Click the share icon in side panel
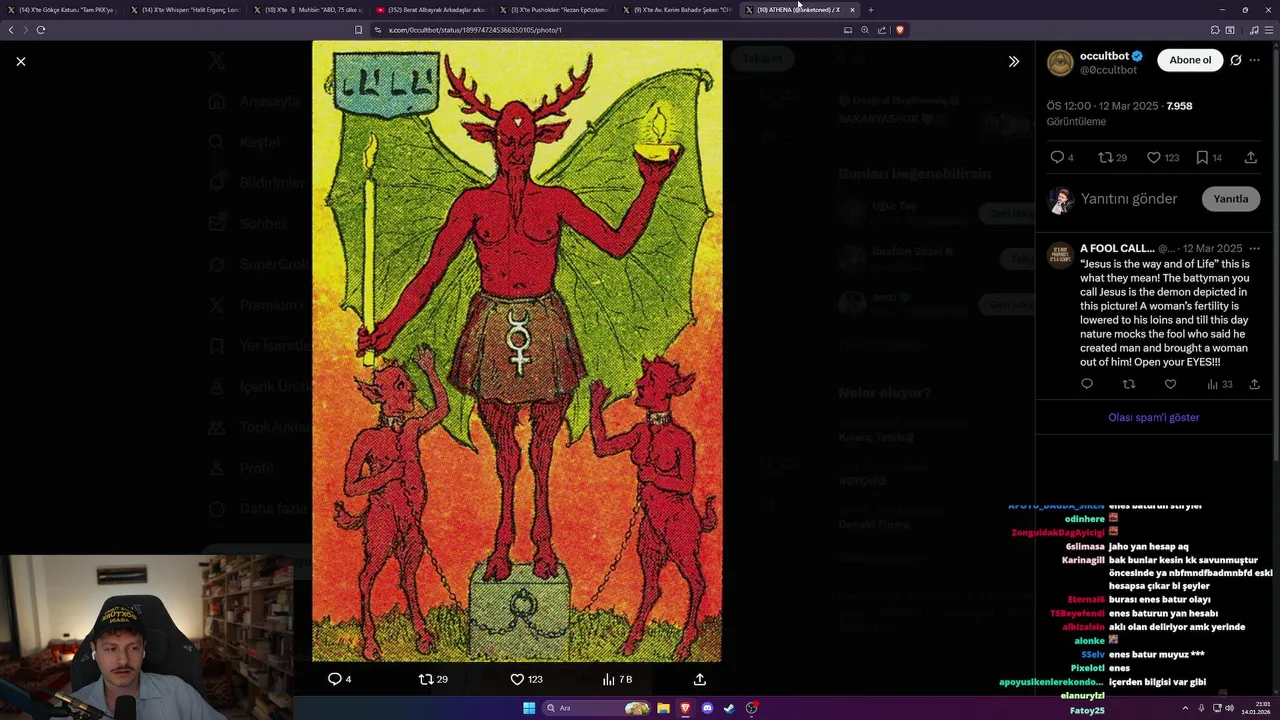 click(x=1250, y=157)
